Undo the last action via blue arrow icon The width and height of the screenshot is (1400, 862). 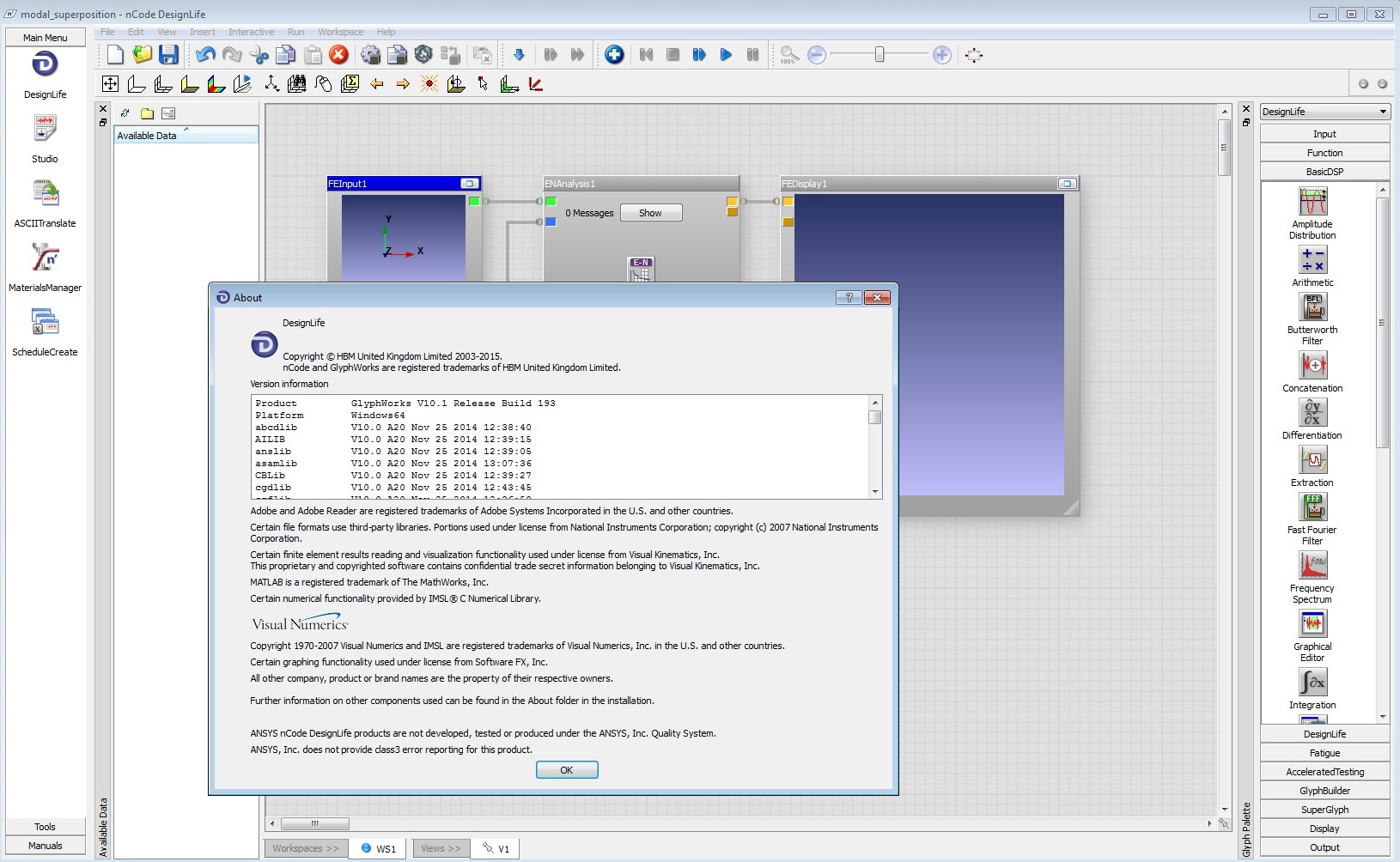(205, 55)
